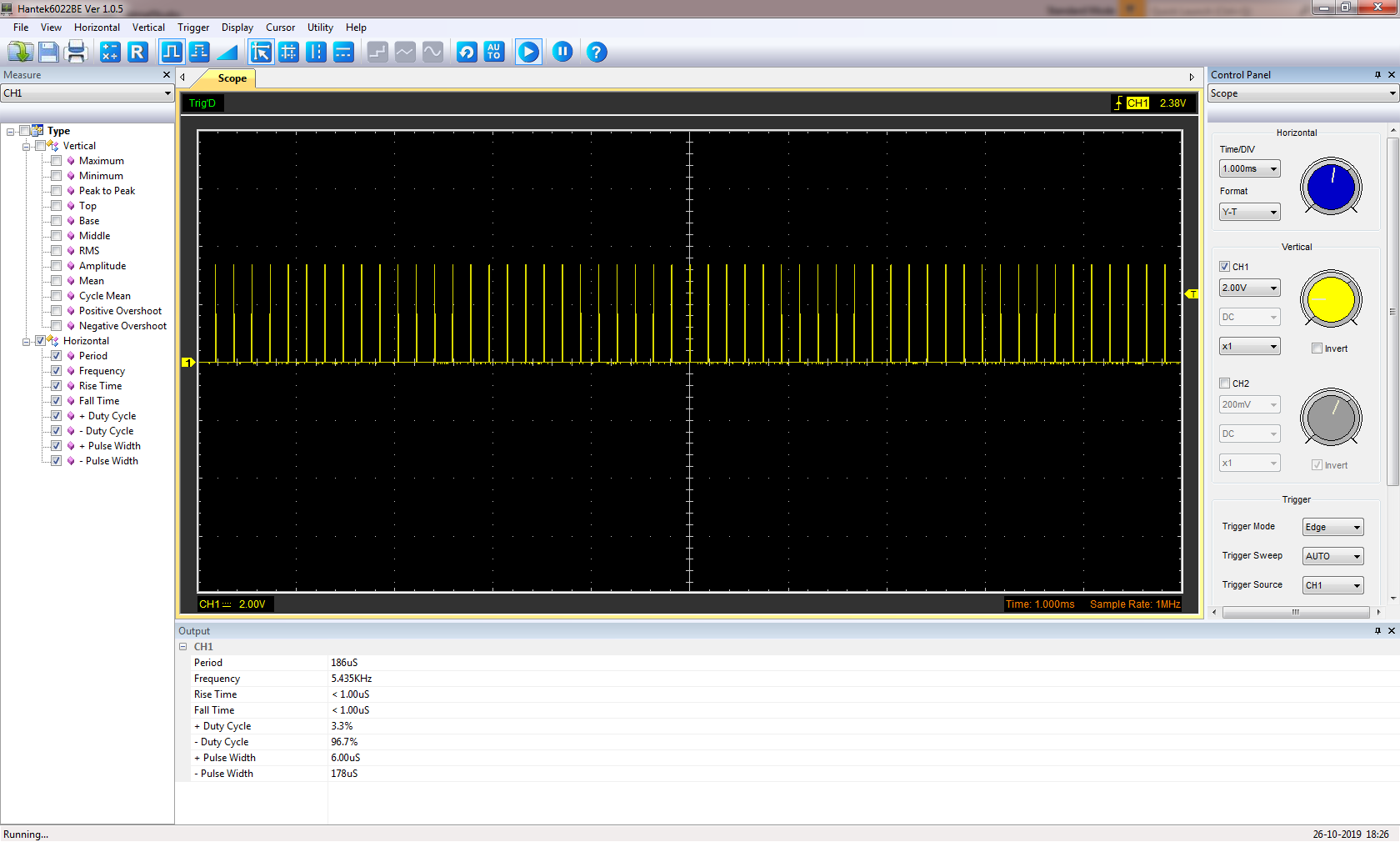Collapse the Vertical tree node
This screenshot has width=1400, height=842.
click(x=26, y=147)
